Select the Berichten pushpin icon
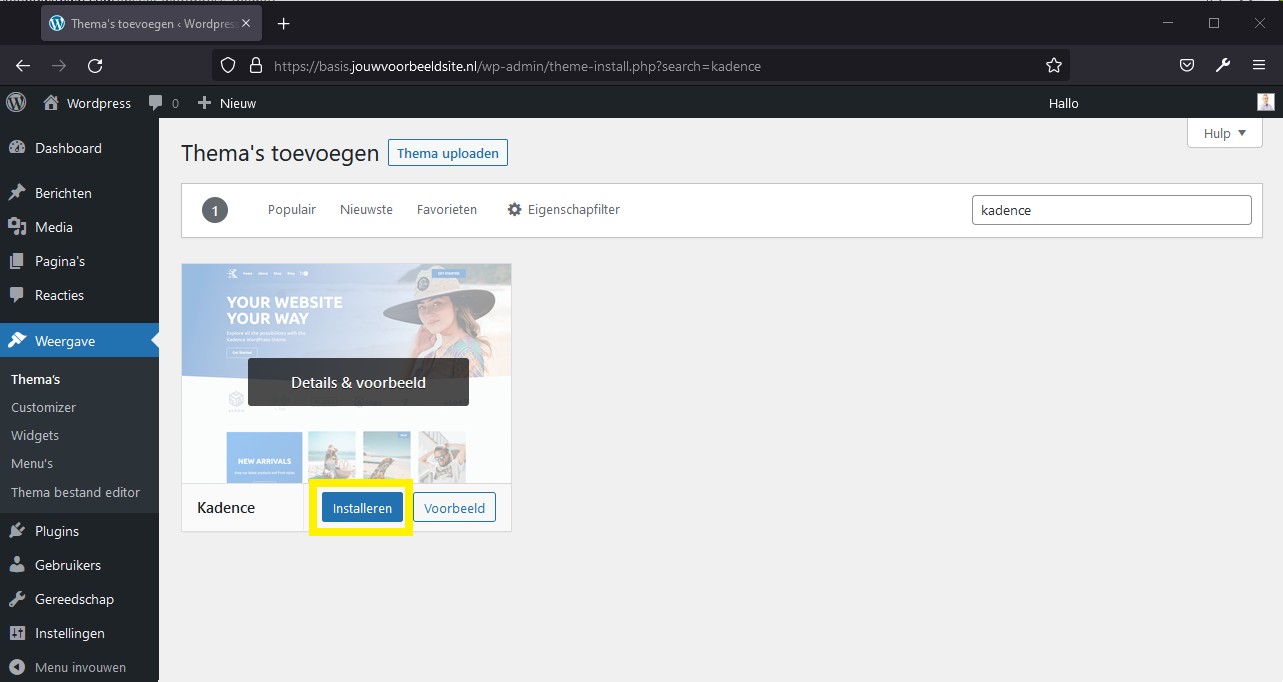The height and width of the screenshot is (682, 1283). (x=19, y=192)
